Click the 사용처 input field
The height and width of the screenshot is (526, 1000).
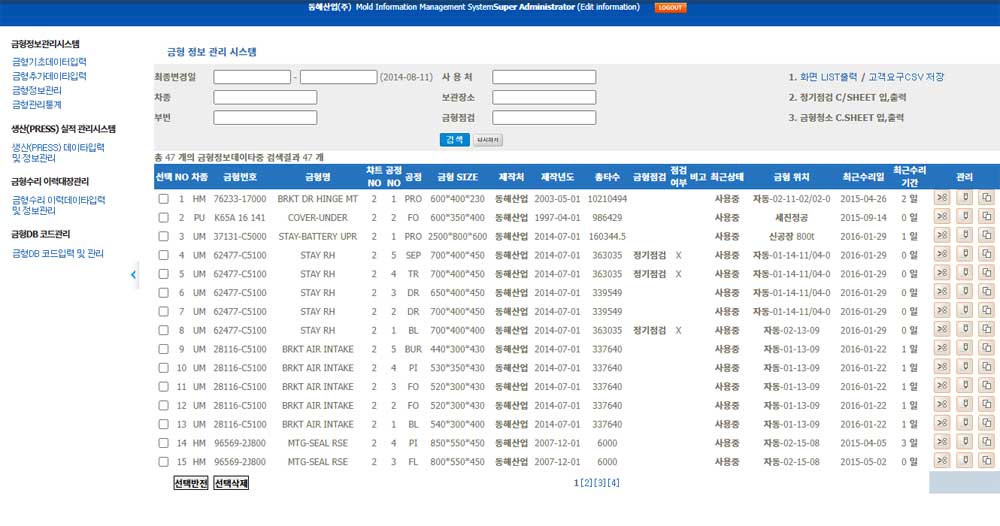click(544, 77)
